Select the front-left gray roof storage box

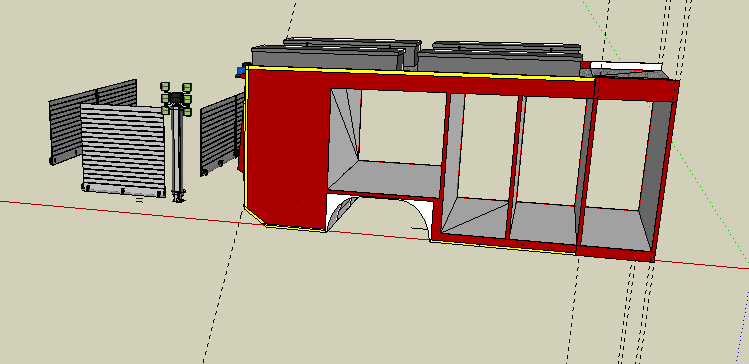click(329, 57)
